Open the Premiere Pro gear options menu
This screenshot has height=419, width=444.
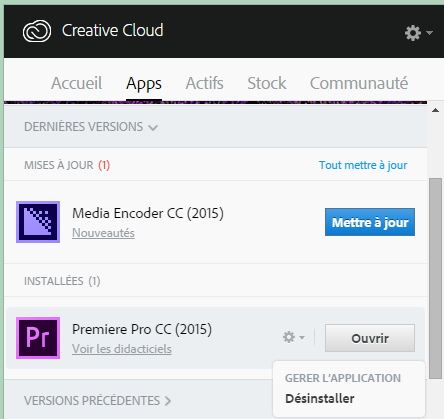[x=293, y=337]
